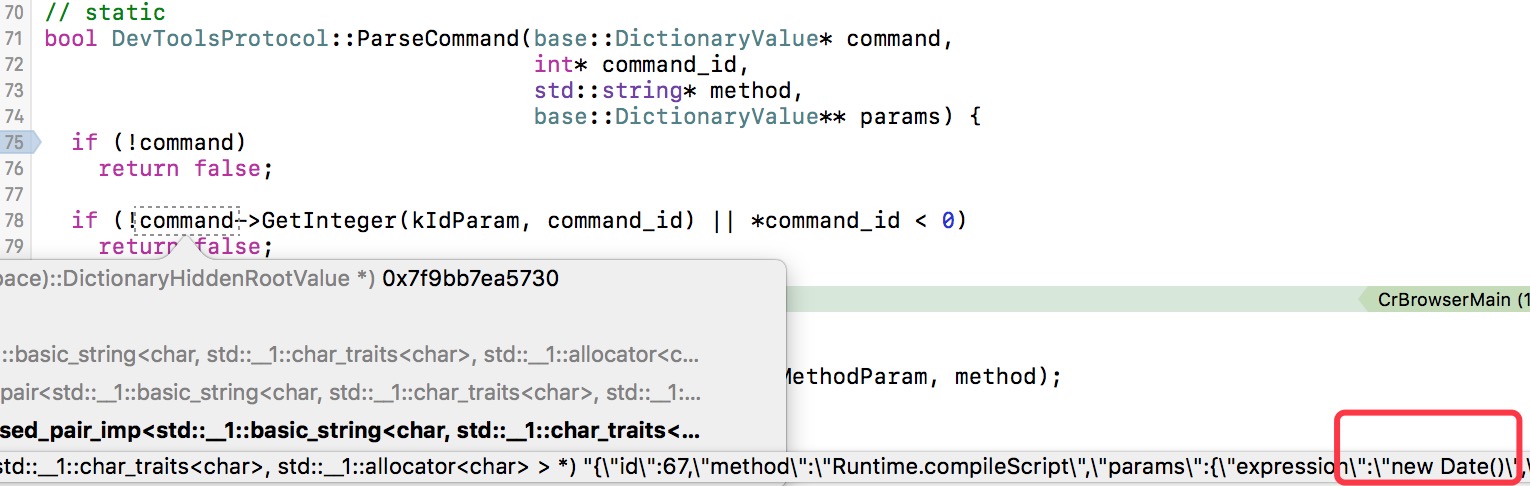
Task: Click the // static comment
Action: tap(105, 13)
